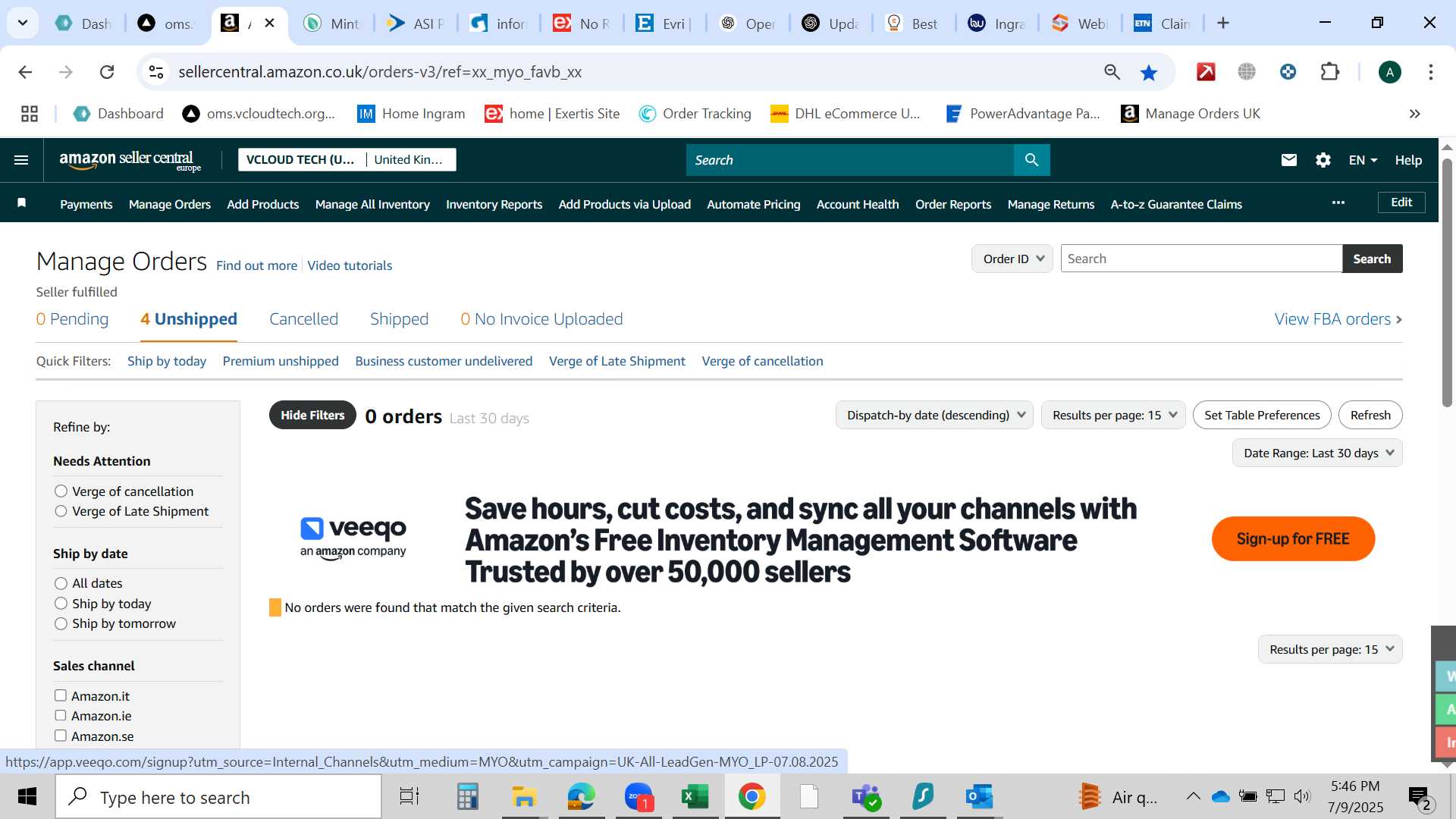Apply Premium unshipped quick filter
The height and width of the screenshot is (819, 1456).
281,361
